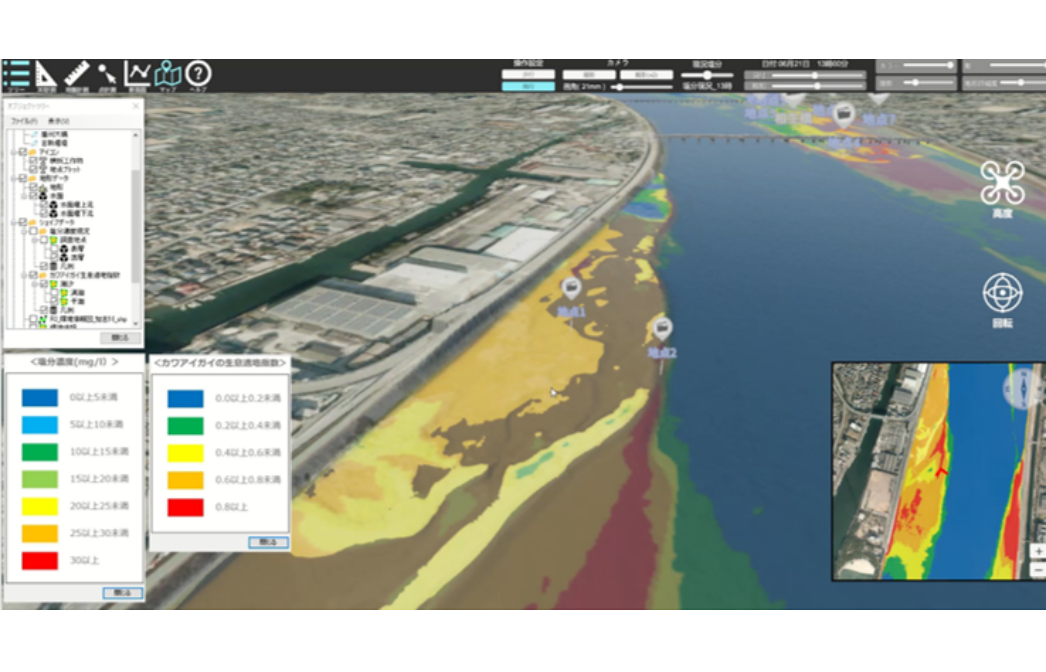Toggle the 地形データ folder checkbox
1046x672 pixels.
(x=22, y=179)
